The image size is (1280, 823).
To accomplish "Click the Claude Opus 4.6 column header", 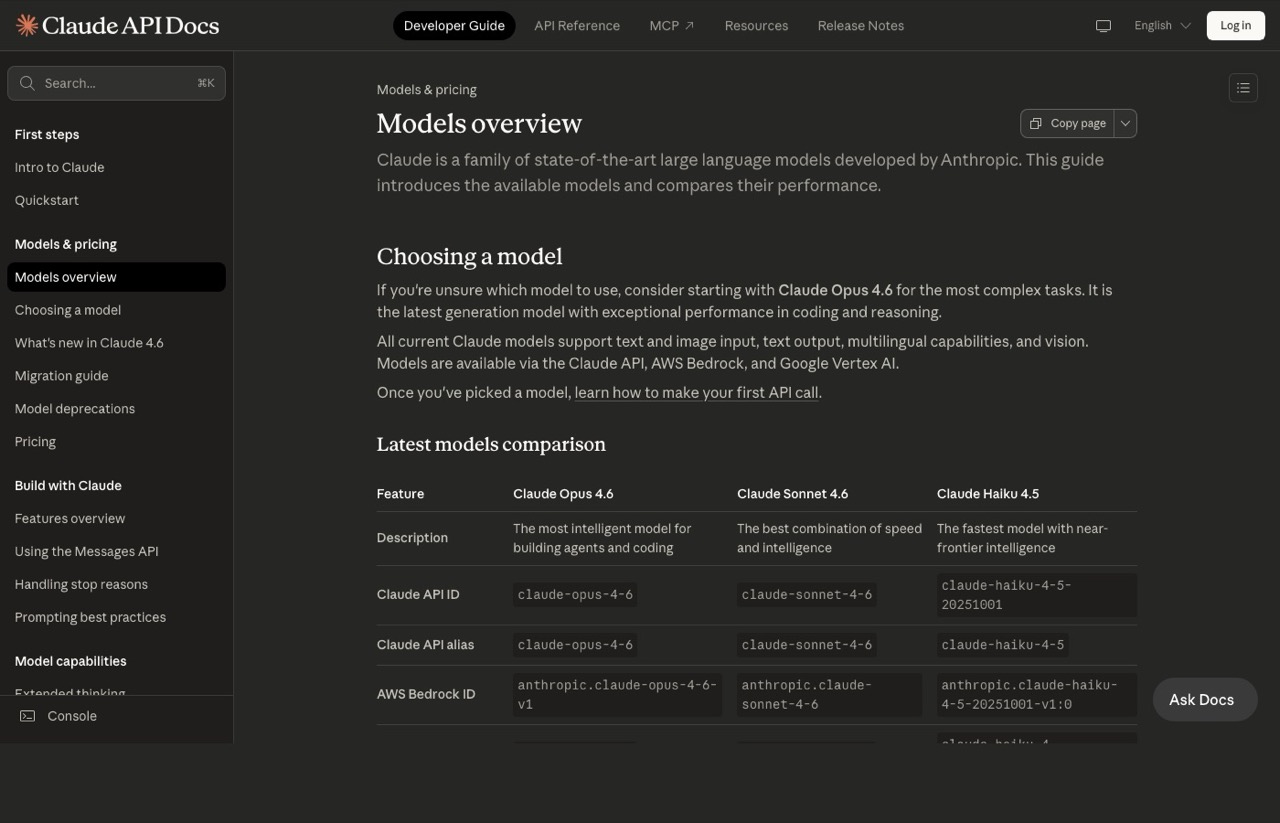I will (563, 494).
